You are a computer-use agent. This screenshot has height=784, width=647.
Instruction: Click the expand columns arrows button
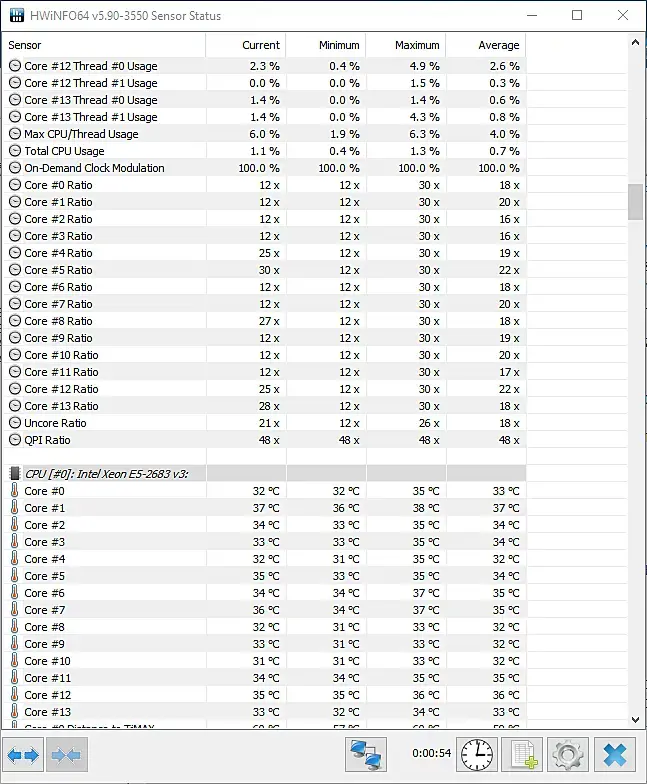point(24,754)
